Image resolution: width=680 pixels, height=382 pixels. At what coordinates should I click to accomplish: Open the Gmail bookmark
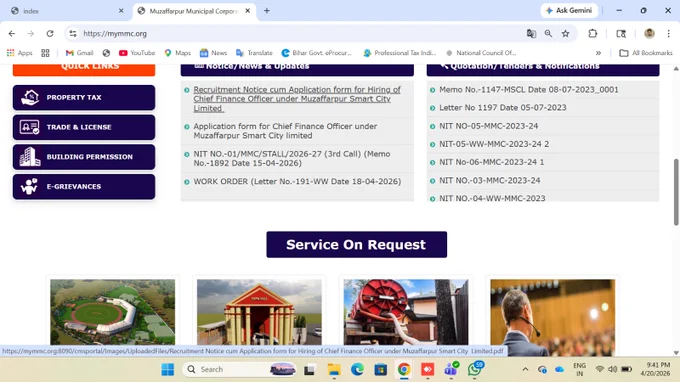click(x=79, y=53)
